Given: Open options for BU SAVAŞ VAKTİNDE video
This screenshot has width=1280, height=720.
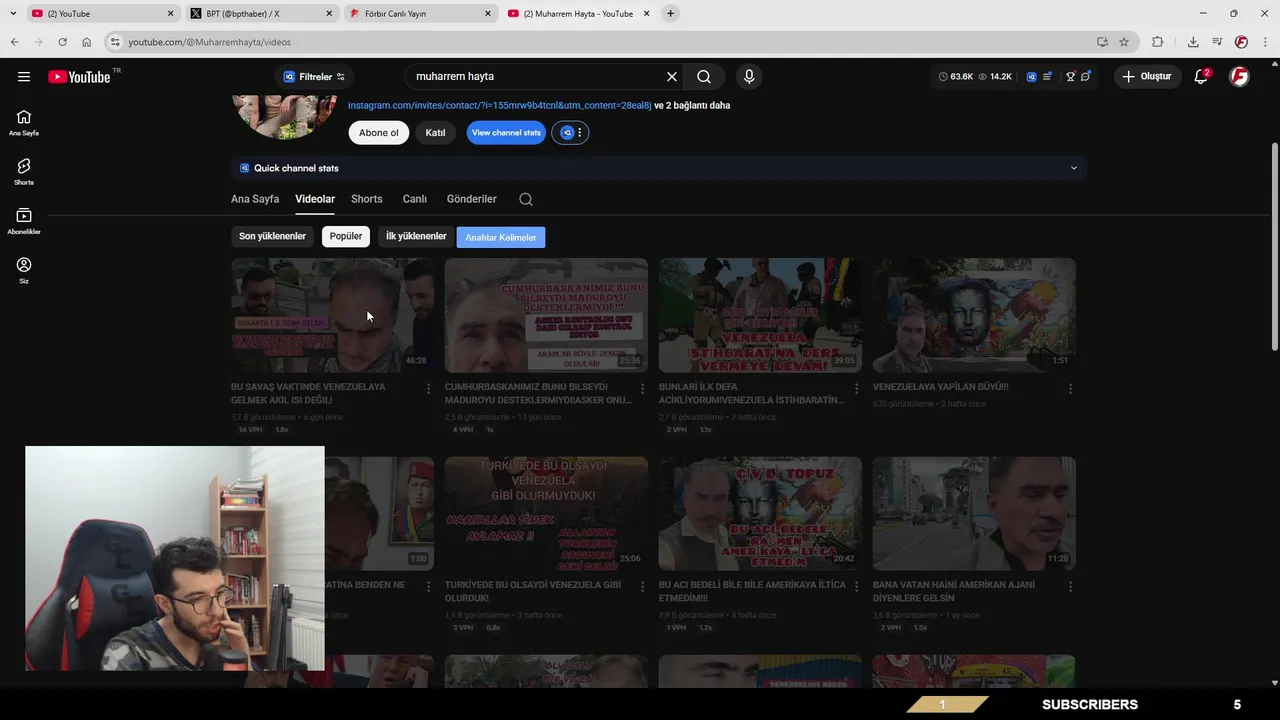Looking at the screenshot, I should [429, 388].
